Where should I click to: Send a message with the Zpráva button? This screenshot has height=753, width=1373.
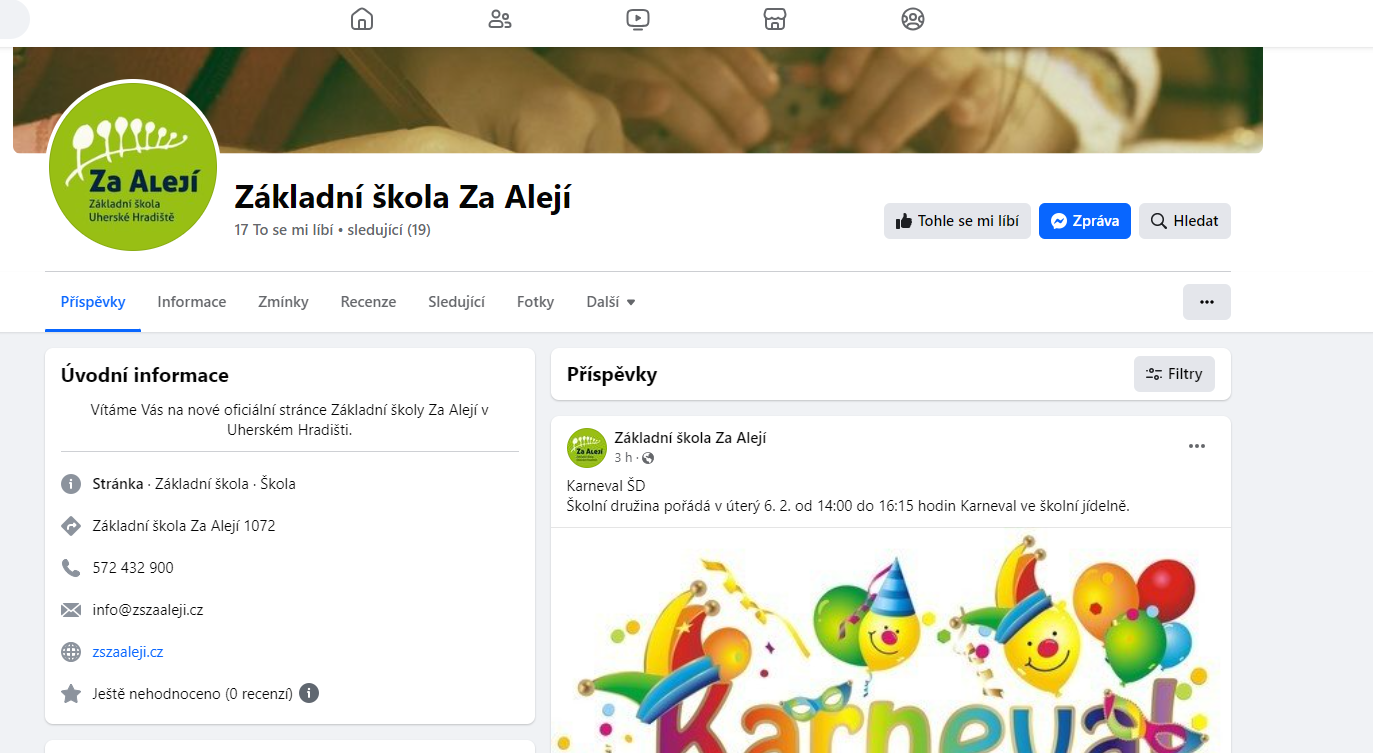point(1085,221)
